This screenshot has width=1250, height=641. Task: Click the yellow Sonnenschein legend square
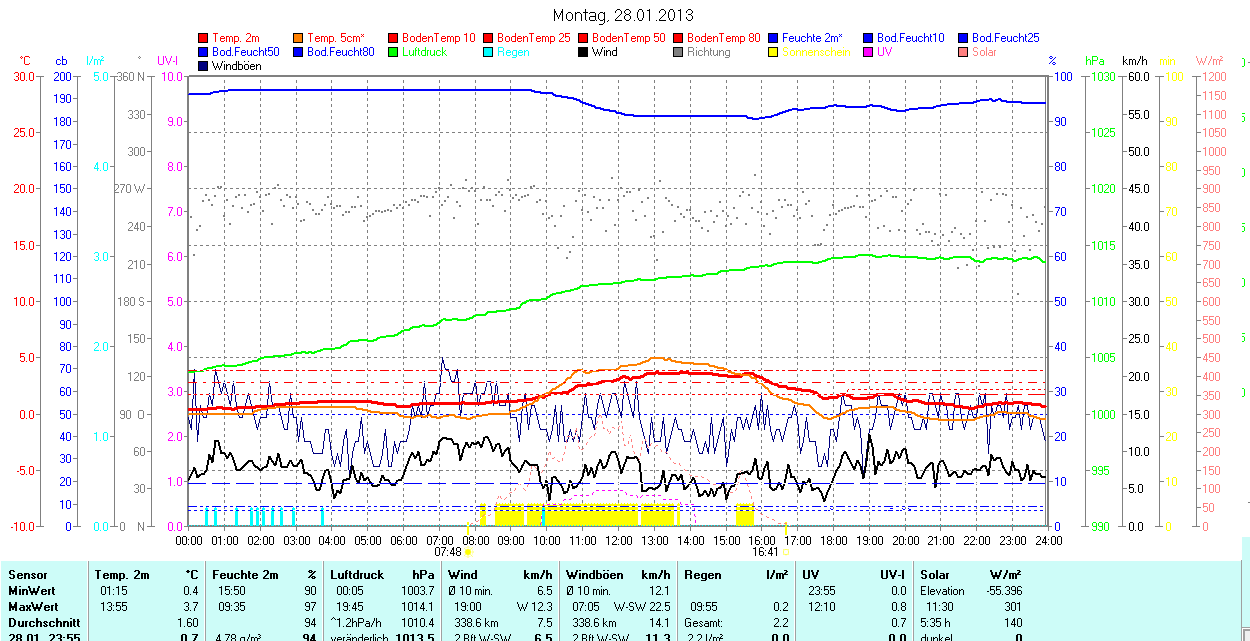click(773, 52)
